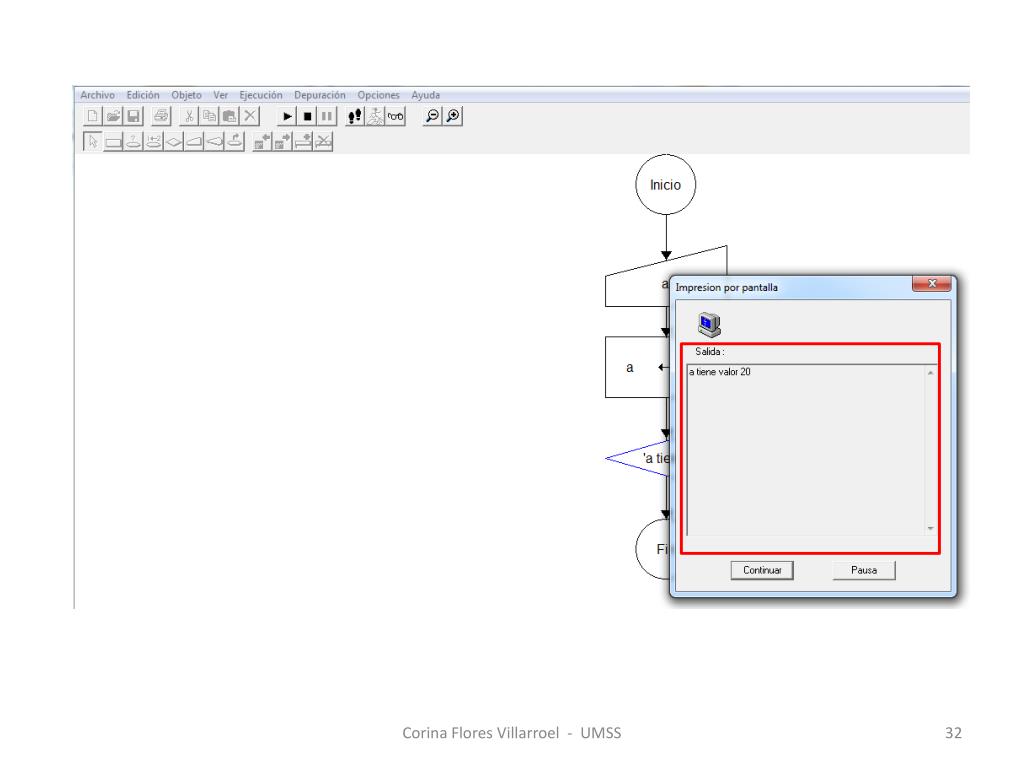Select the arrow cursor selection tool
1024x768 pixels.
[93, 142]
